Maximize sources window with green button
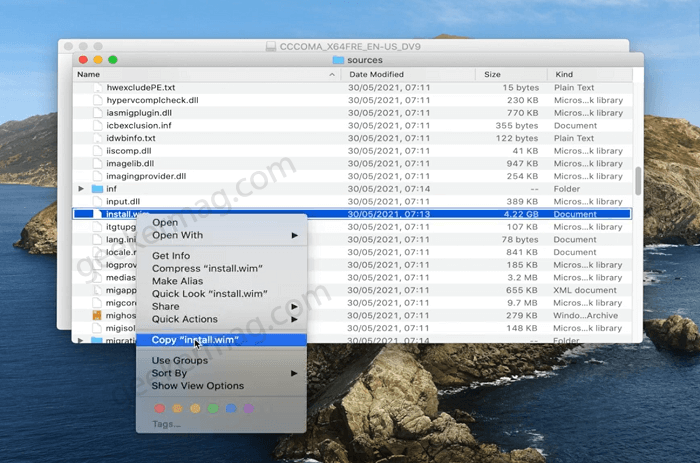The width and height of the screenshot is (700, 463). 113,60
